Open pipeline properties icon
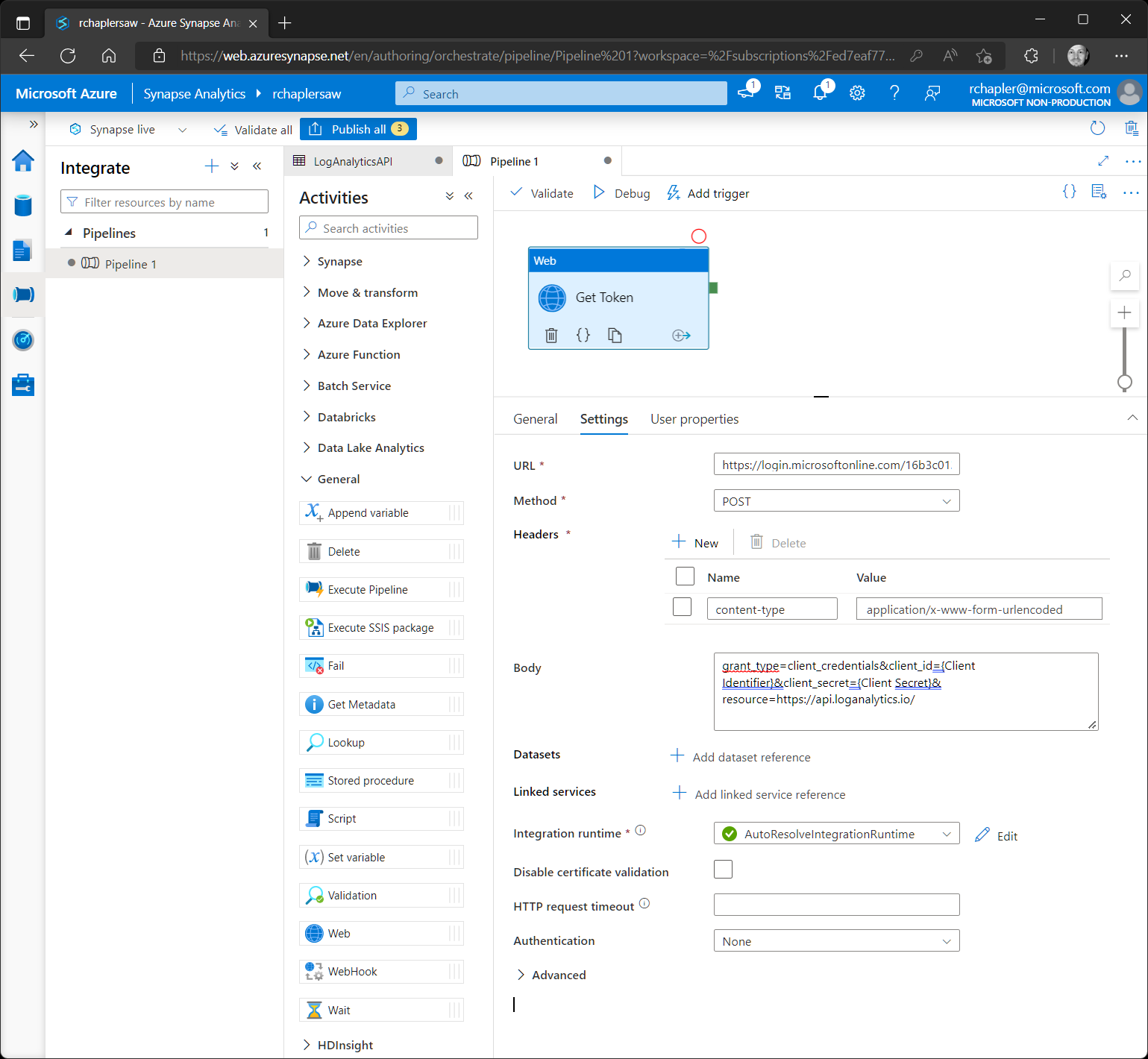 tap(1099, 192)
